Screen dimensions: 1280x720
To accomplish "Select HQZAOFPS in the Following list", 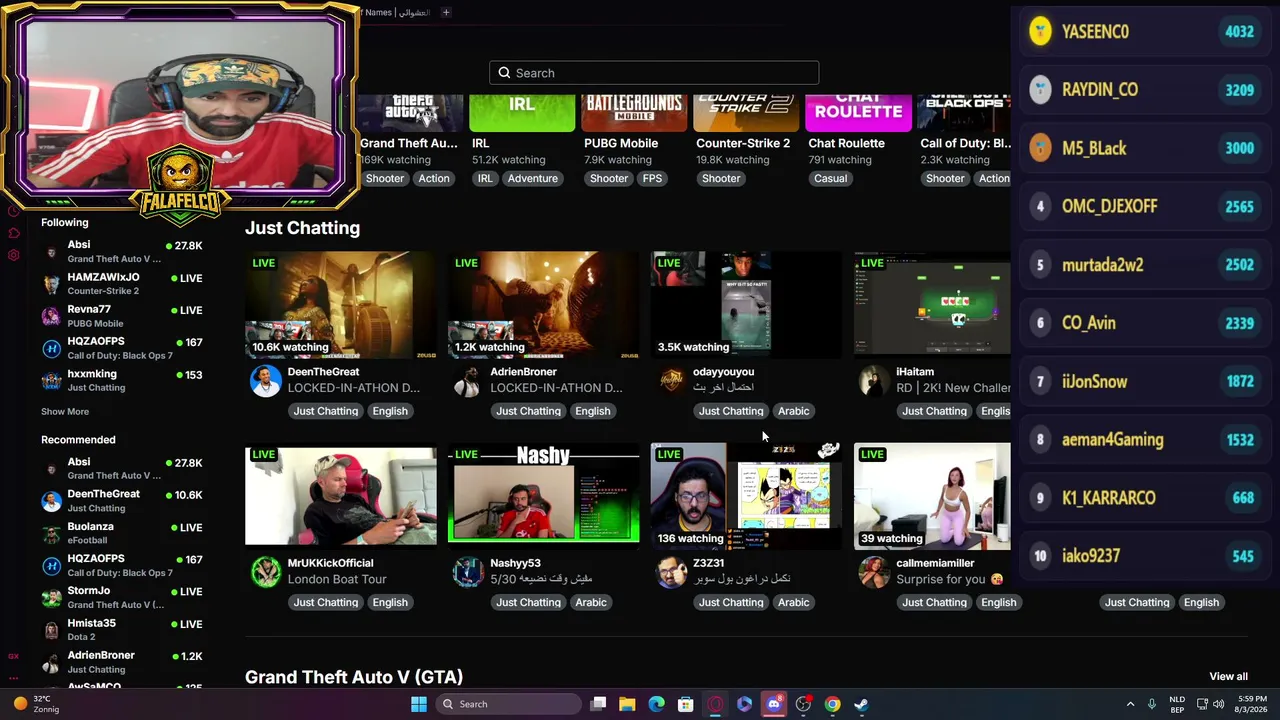I will (122, 348).
